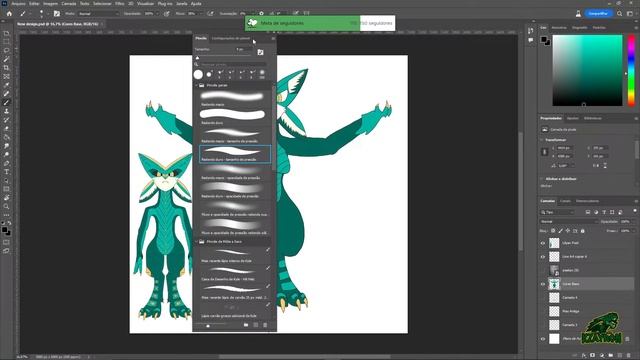Select the Lasso tool
Image resolution: width=640 pixels, height=360 pixels.
(x=7, y=51)
